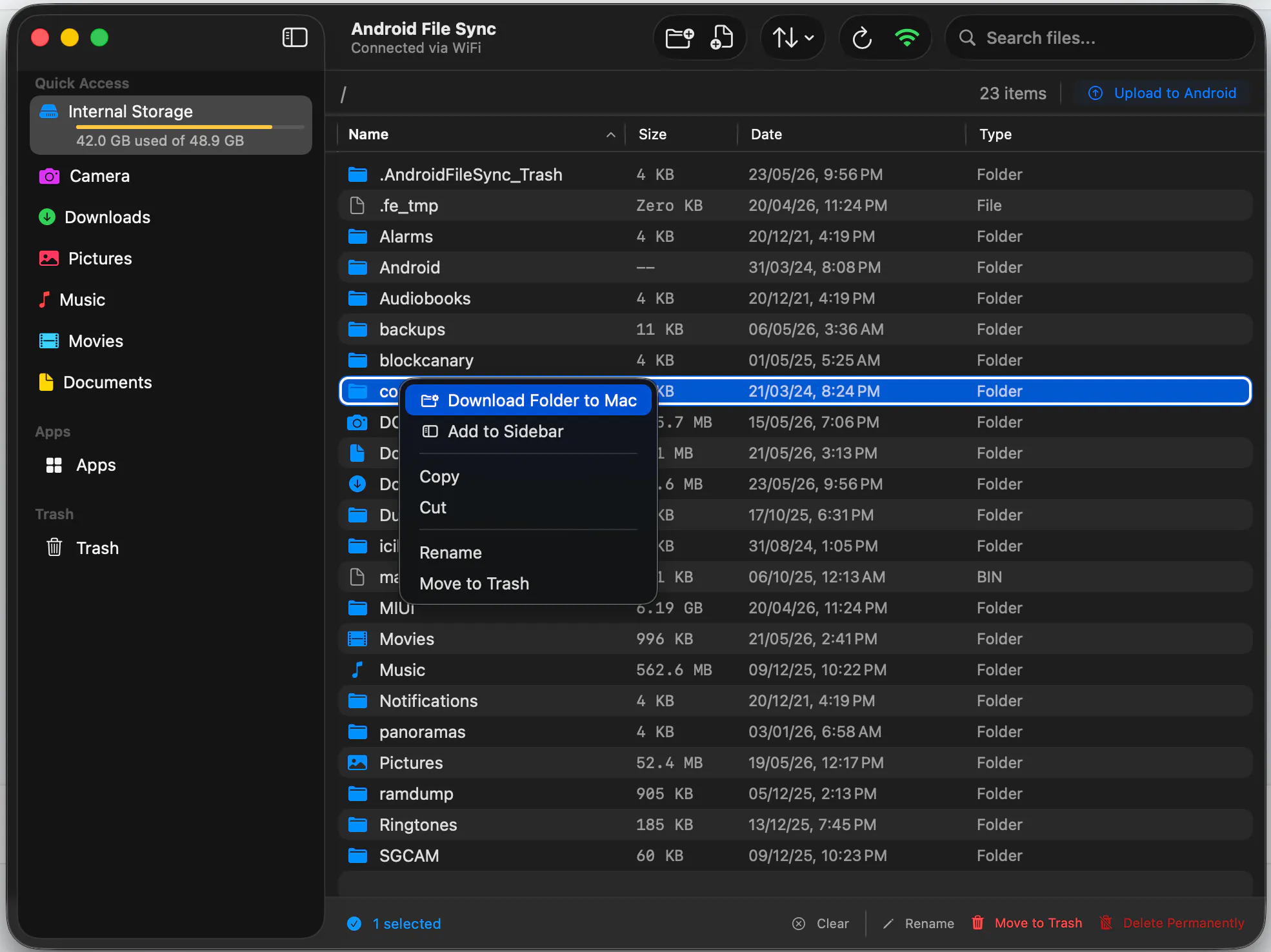
Task: Select the panoramas folder
Action: (x=795, y=732)
